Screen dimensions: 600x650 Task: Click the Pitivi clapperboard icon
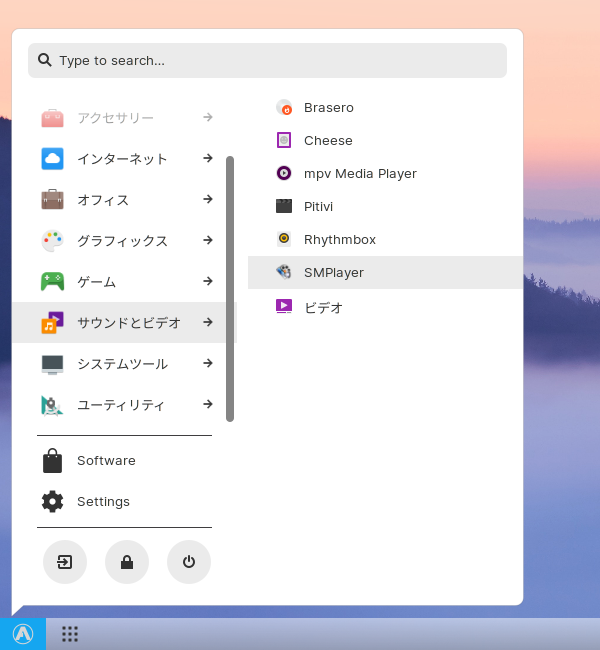point(284,206)
